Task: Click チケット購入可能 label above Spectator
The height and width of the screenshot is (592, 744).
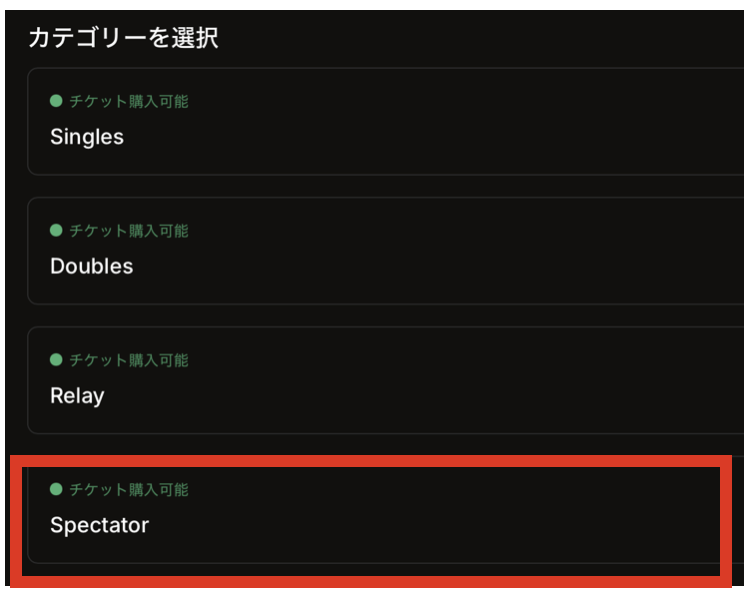Action: click(128, 489)
